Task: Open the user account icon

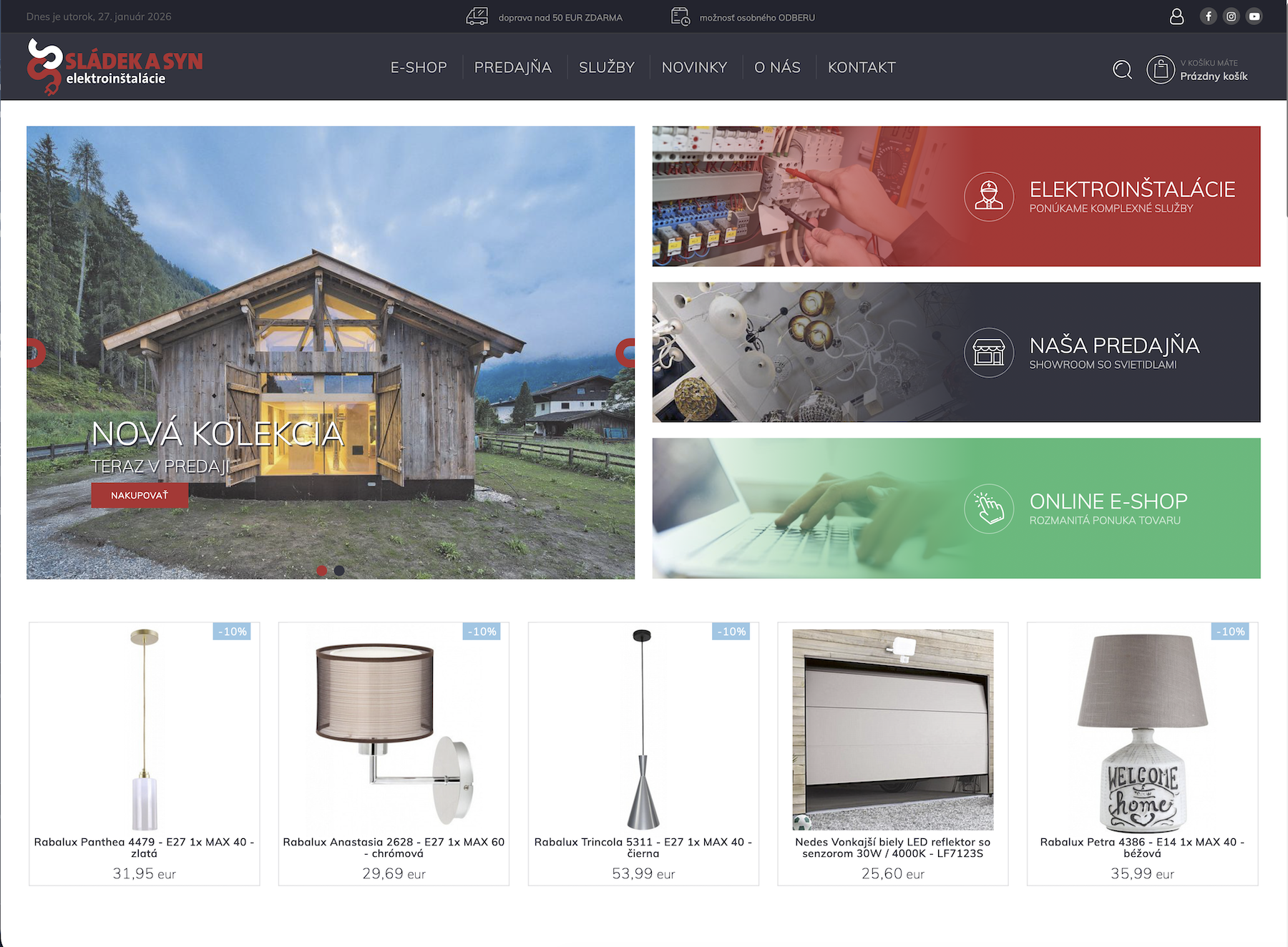Action: point(1176,16)
